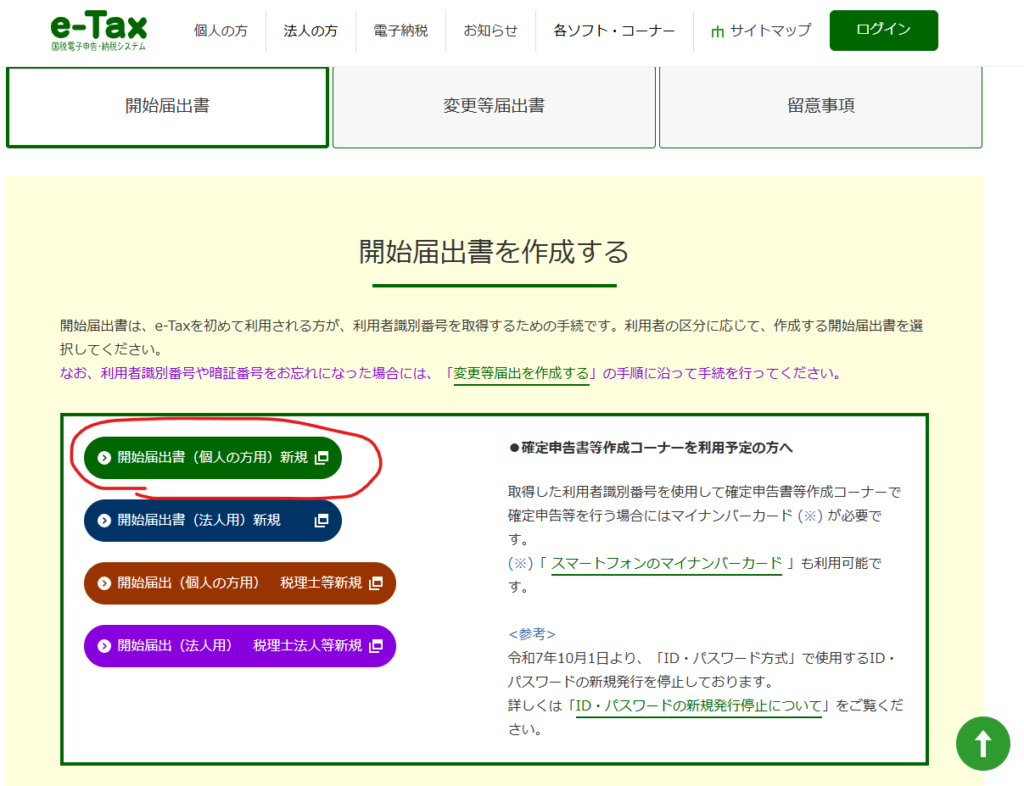Click the heading 開始届出書を作成する
Image resolution: width=1024 pixels, height=786 pixels.
(494, 252)
